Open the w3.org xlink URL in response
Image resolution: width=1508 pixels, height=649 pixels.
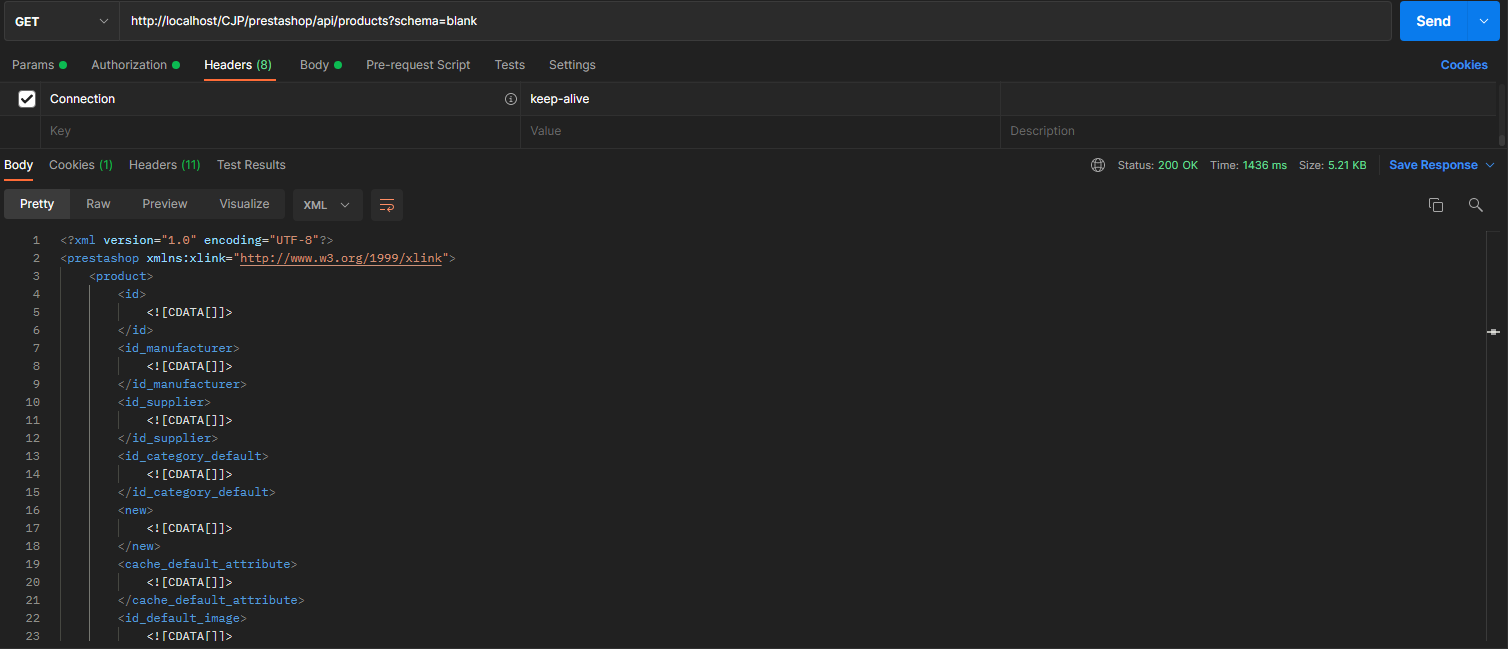point(341,258)
